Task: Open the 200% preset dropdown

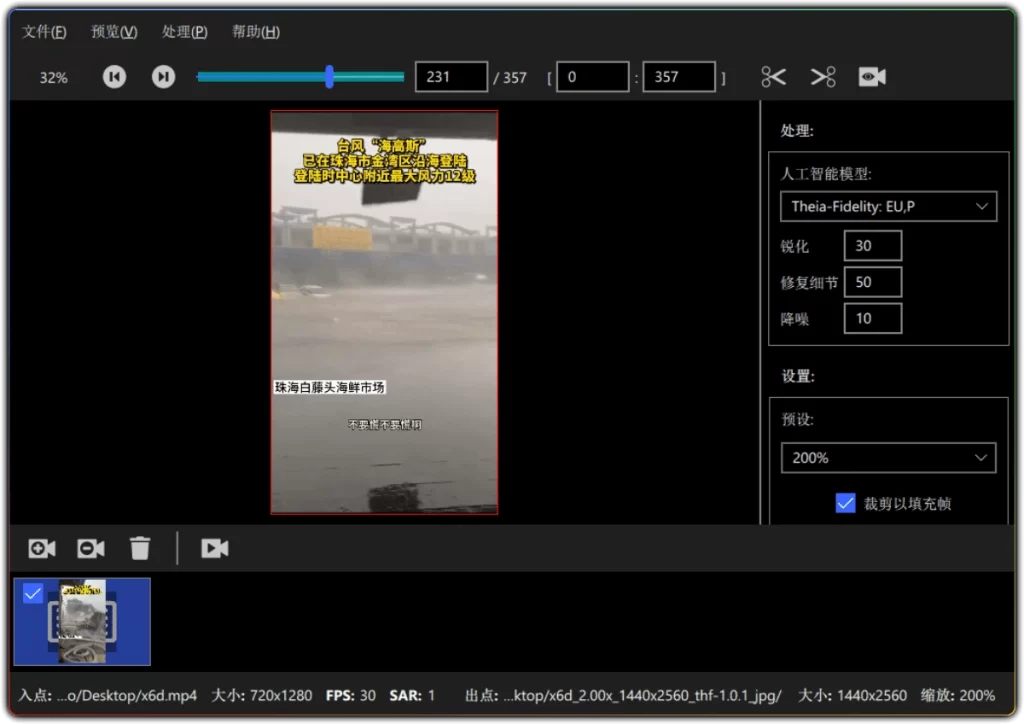Action: pyautogui.click(x=887, y=457)
